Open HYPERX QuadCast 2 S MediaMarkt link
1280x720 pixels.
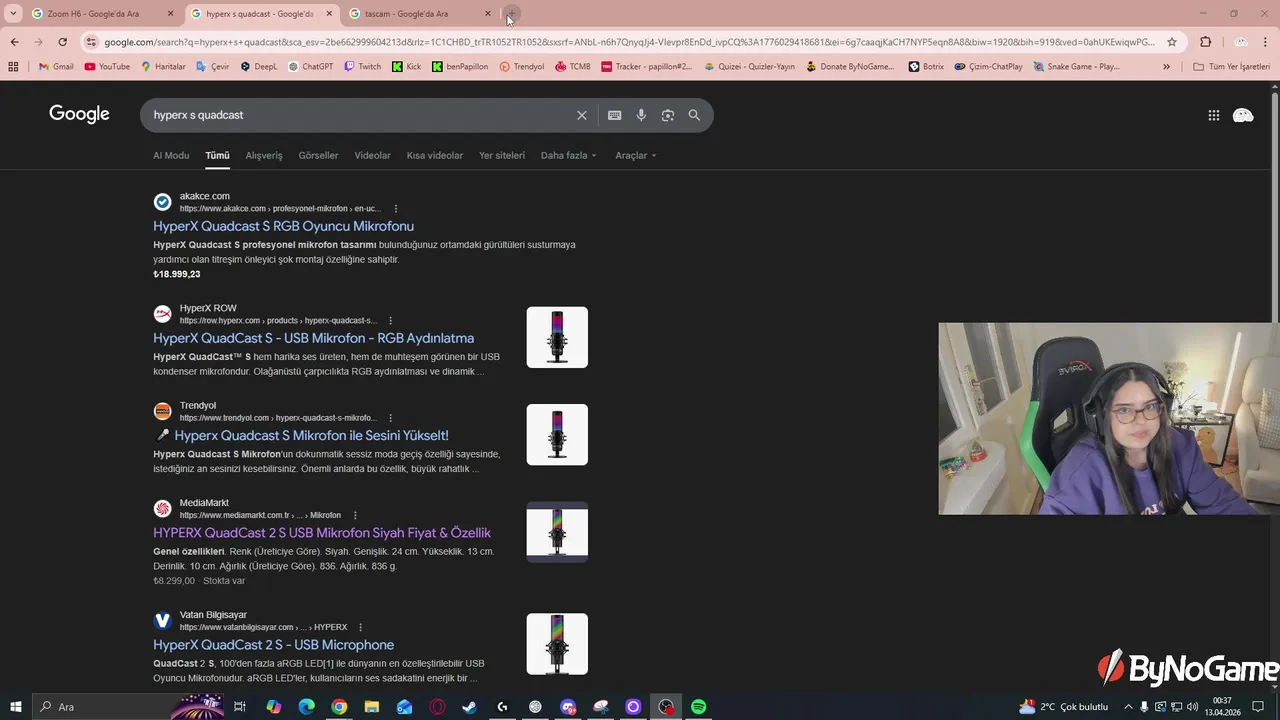(322, 533)
